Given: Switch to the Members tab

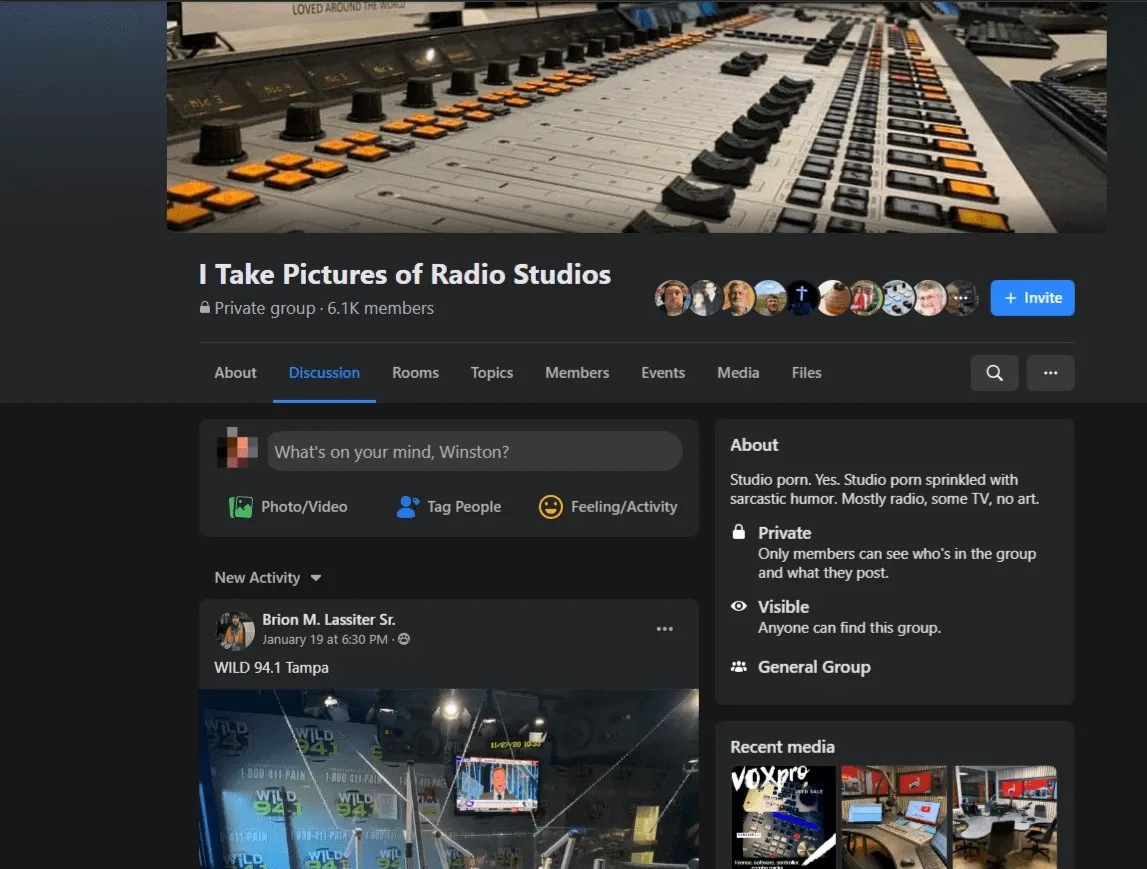Looking at the screenshot, I should coord(577,372).
